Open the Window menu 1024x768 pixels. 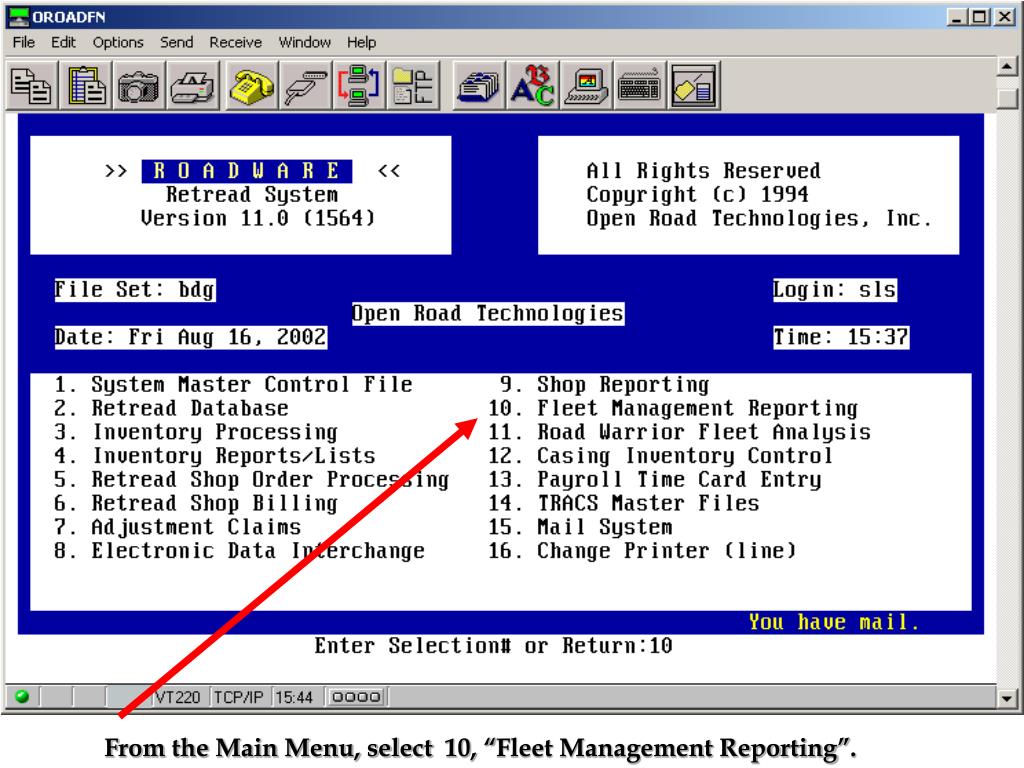pos(304,42)
